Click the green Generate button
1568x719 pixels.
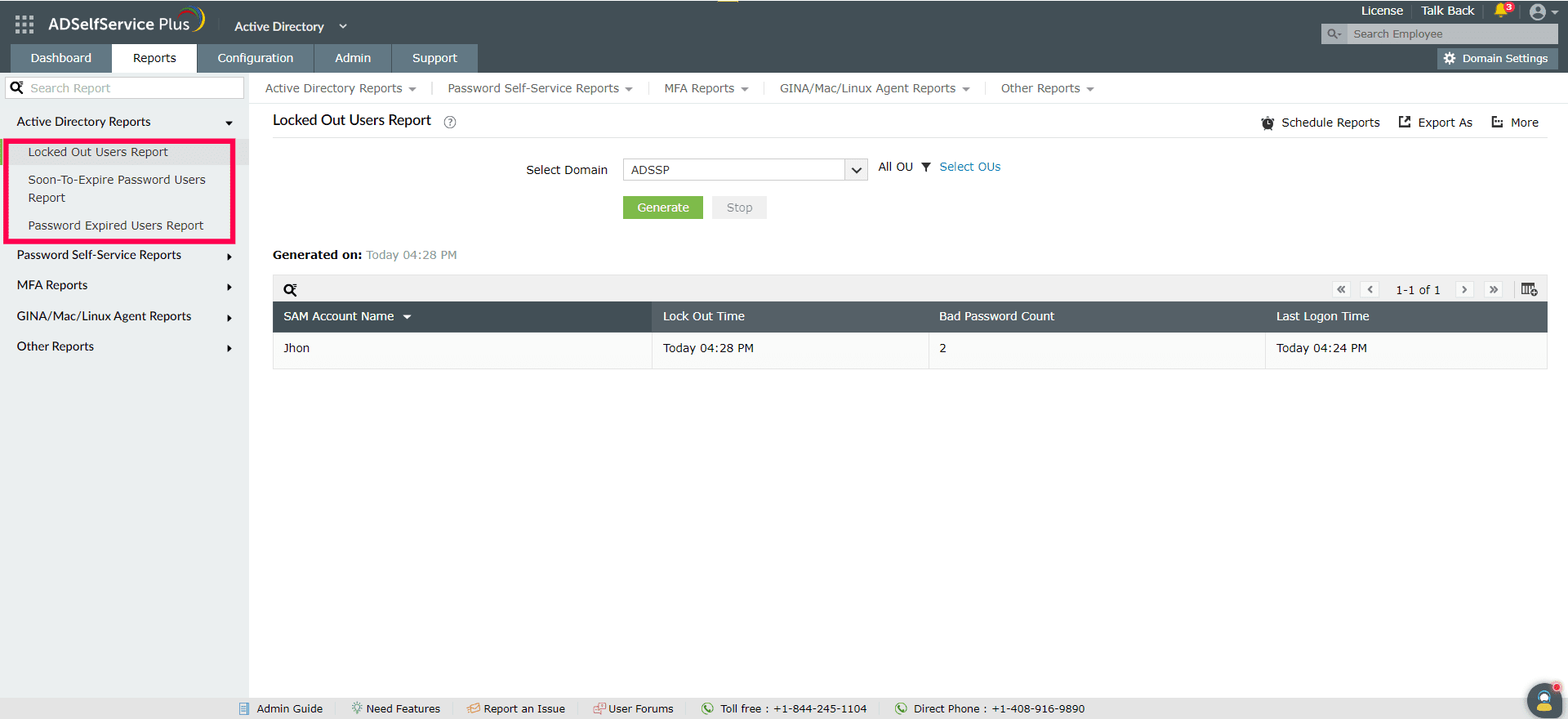(663, 208)
